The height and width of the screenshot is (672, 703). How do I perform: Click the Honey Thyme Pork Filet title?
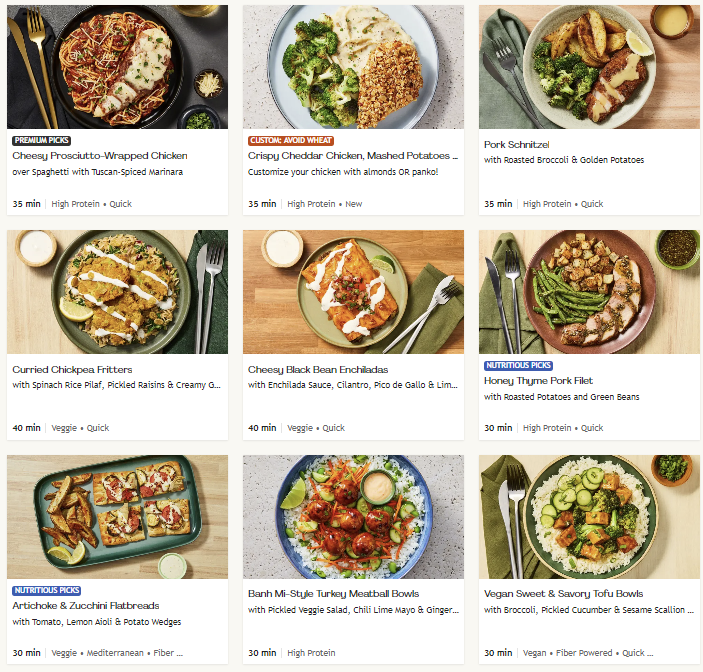pos(539,381)
